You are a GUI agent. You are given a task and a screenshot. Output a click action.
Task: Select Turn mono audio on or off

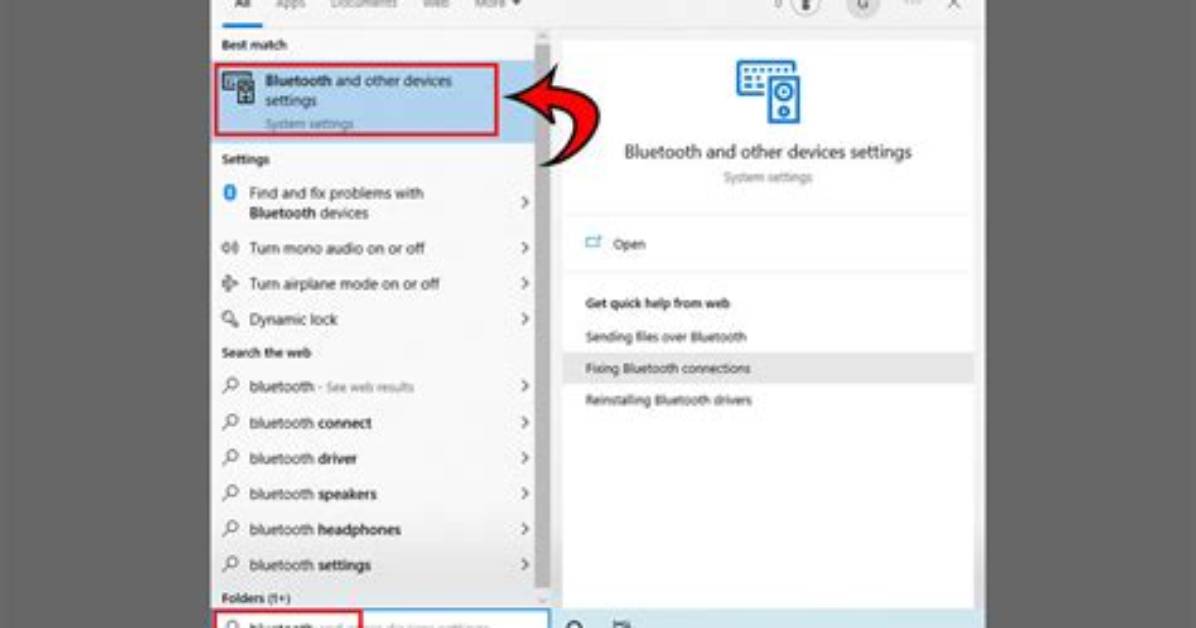(x=336, y=248)
